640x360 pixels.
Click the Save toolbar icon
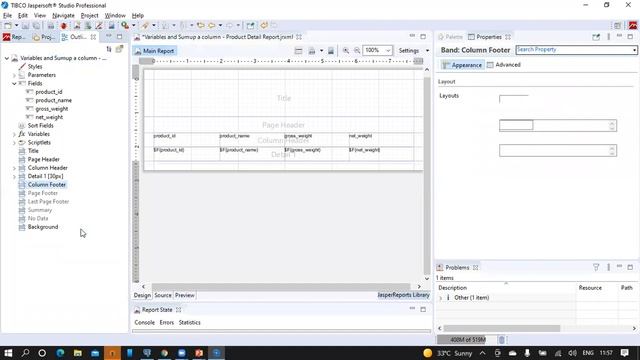click(x=25, y=25)
